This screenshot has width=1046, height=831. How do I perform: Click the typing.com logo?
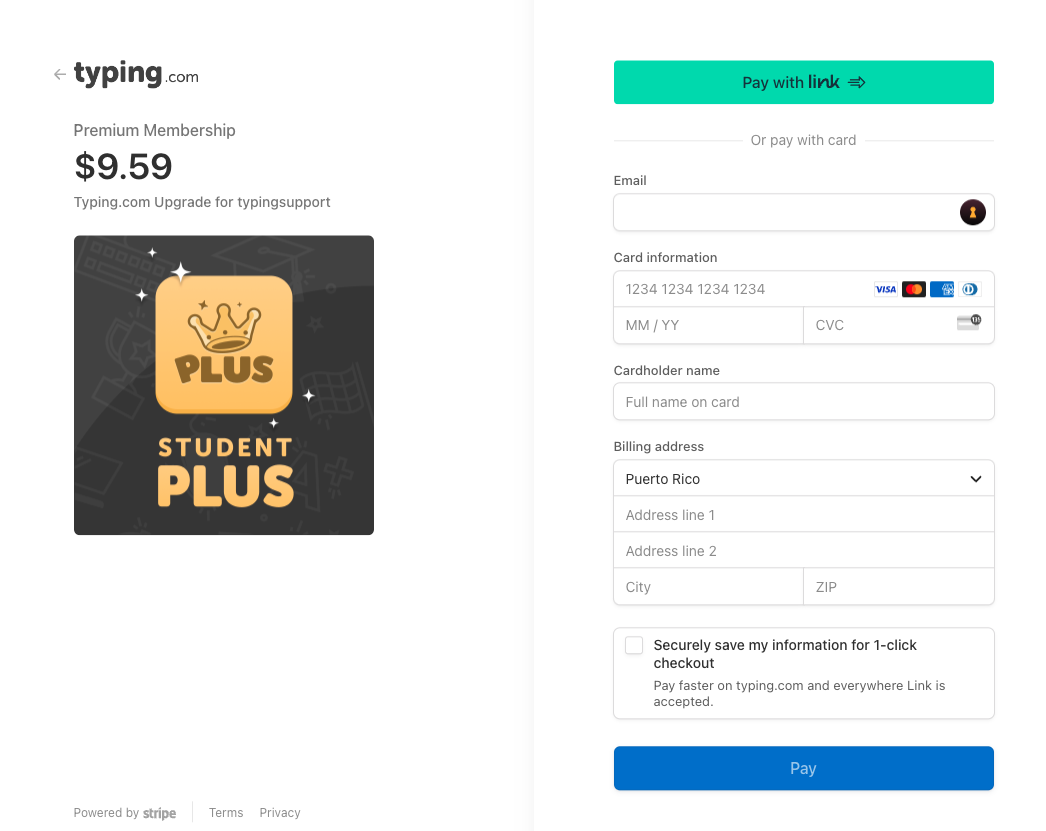(136, 75)
